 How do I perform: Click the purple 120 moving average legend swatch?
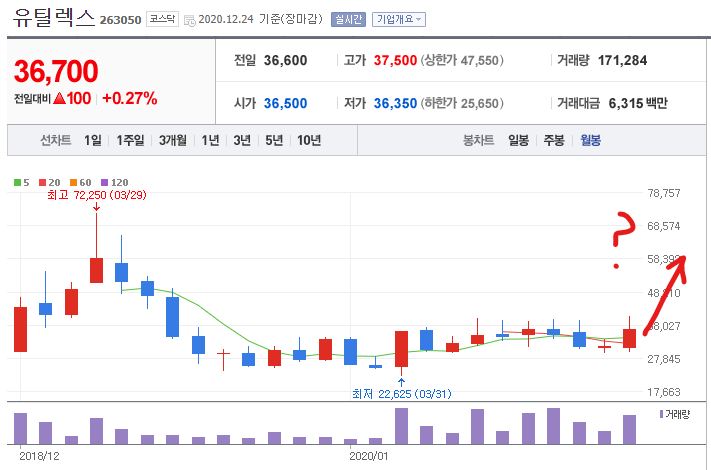(104, 182)
